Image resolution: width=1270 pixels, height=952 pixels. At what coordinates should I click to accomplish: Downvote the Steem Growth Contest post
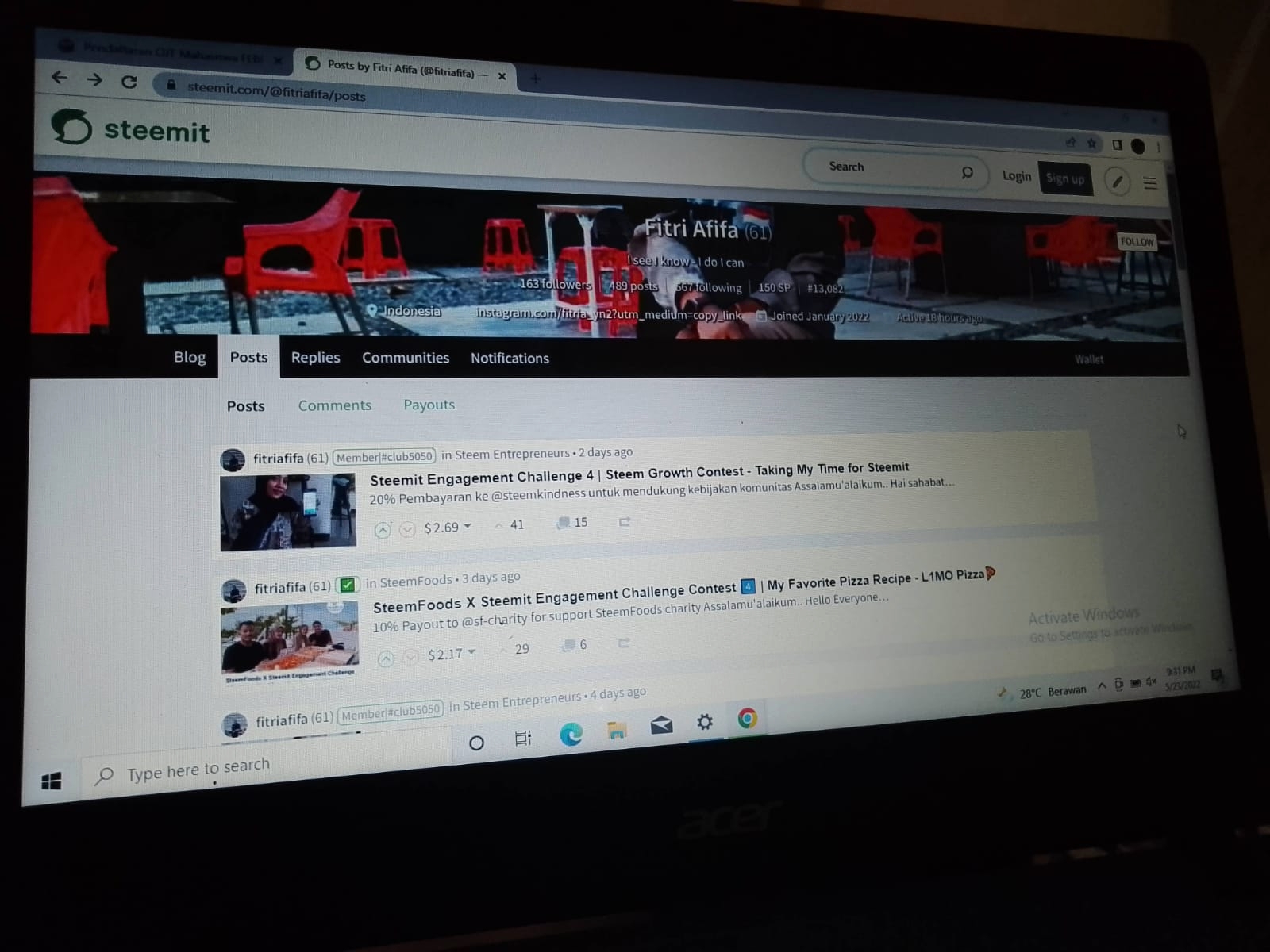[x=407, y=529]
